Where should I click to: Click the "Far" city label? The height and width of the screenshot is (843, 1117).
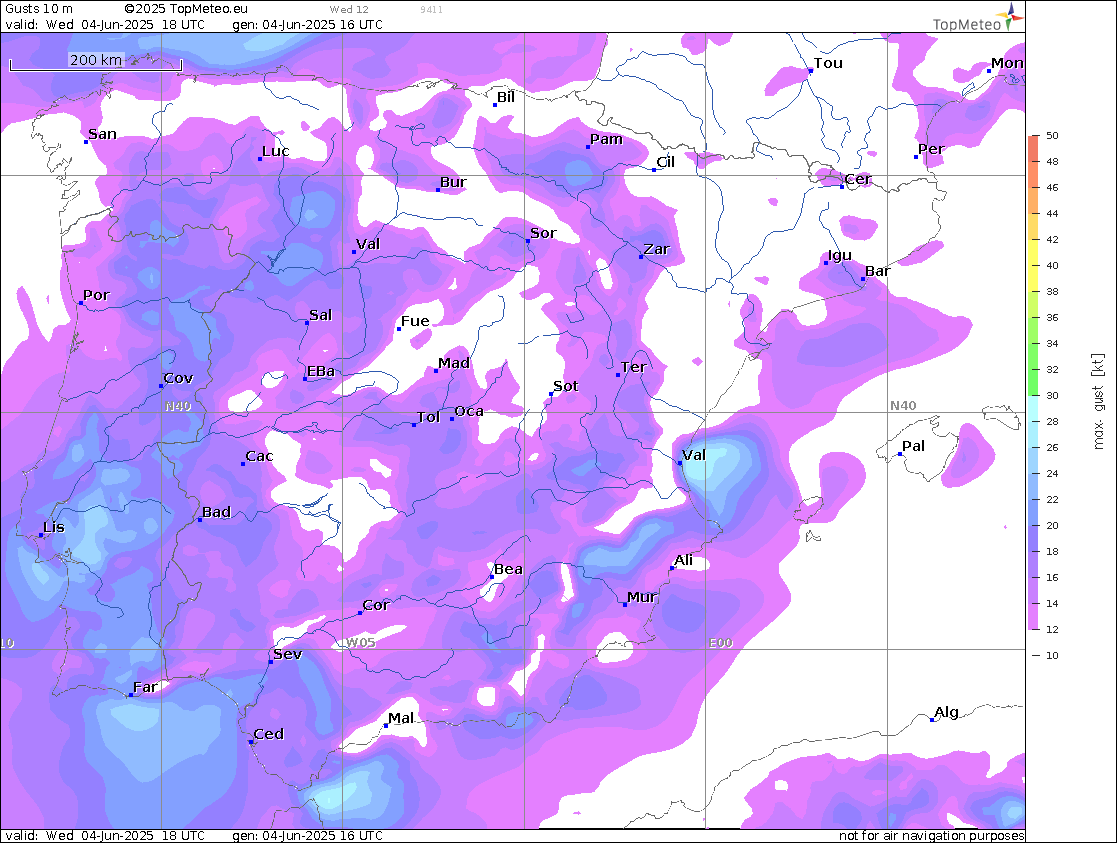(x=145, y=687)
